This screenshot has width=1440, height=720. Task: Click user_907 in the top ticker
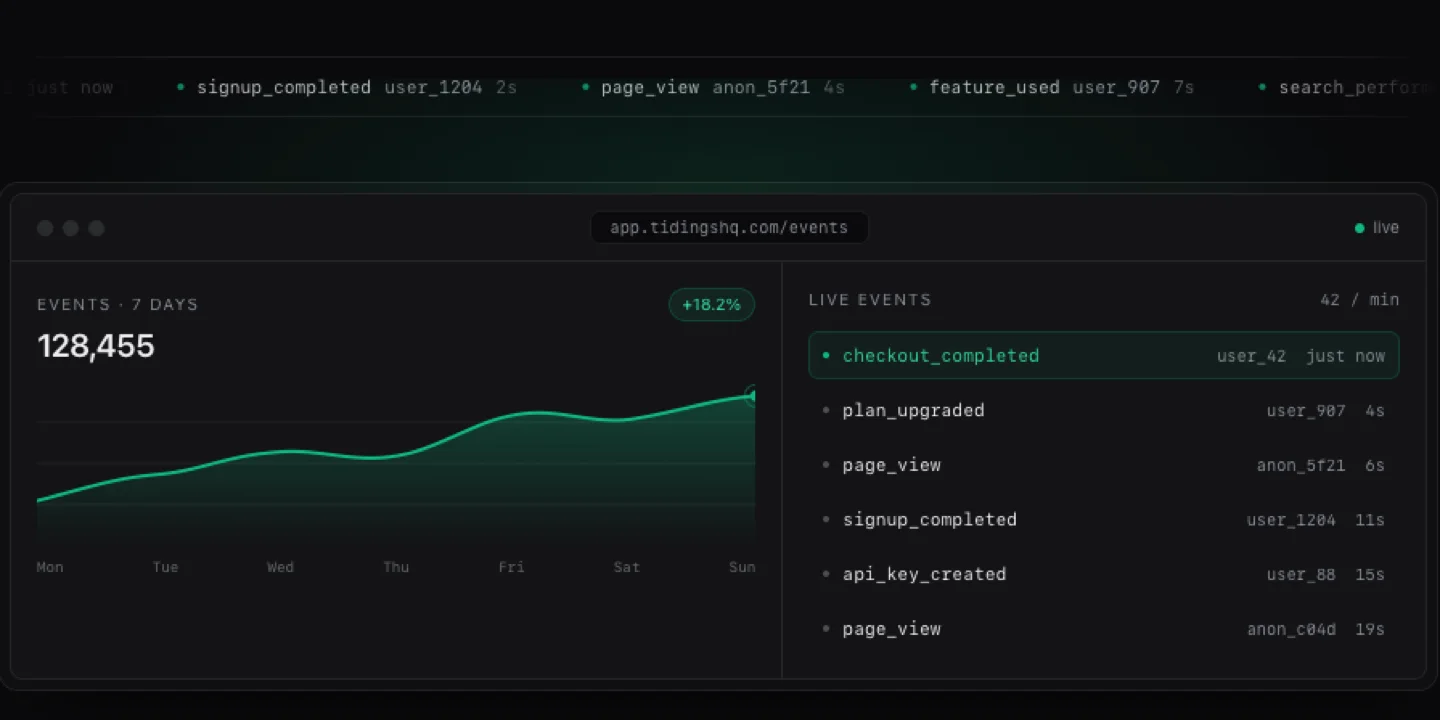pos(1116,88)
